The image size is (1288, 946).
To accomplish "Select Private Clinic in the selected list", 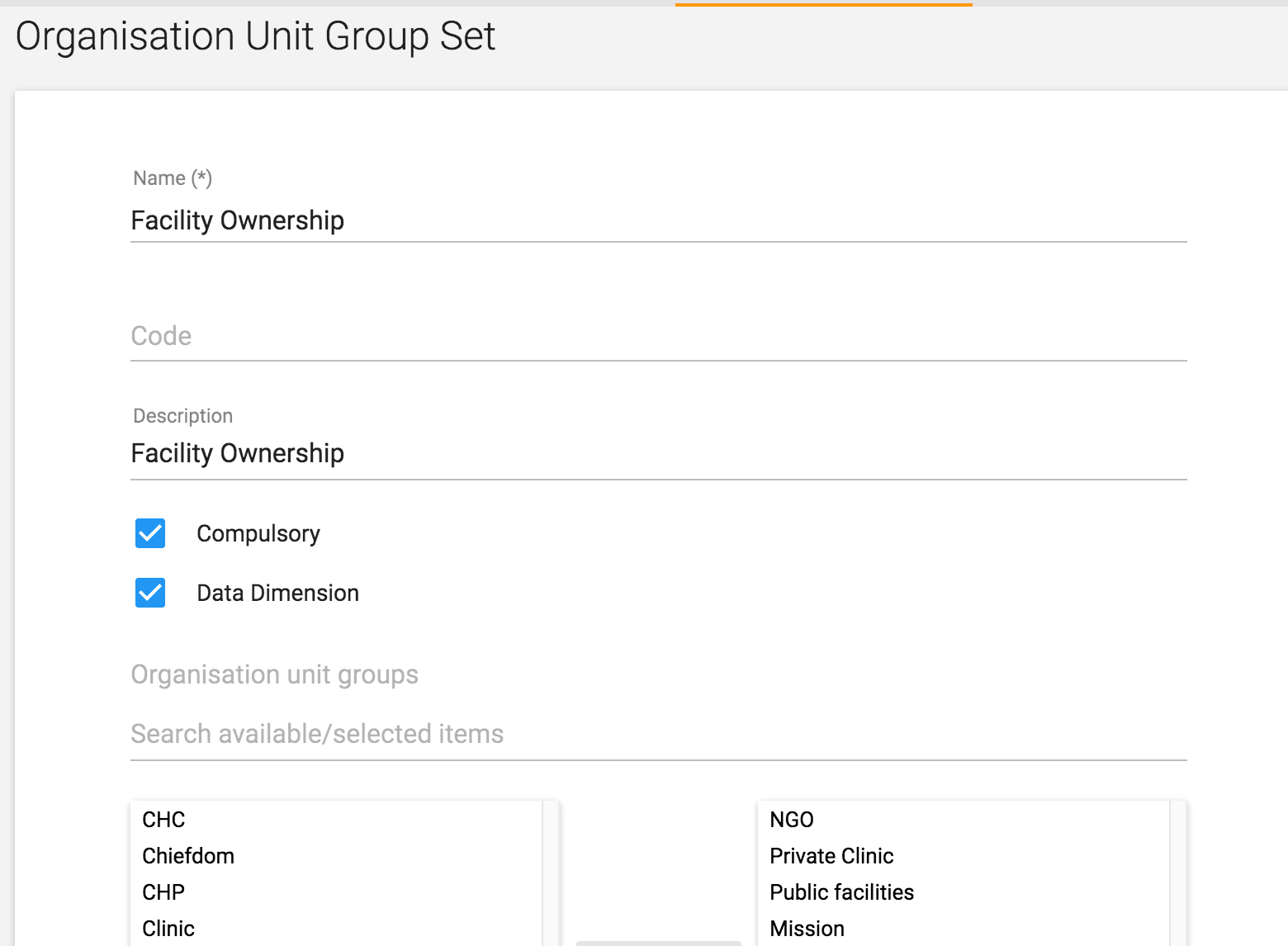I will 831,856.
